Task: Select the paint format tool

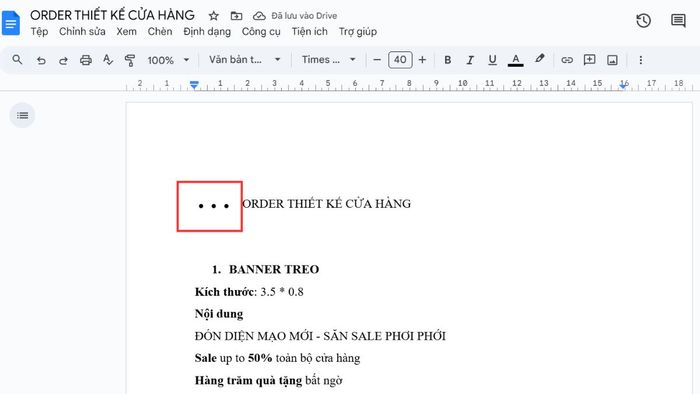Action: [130, 60]
